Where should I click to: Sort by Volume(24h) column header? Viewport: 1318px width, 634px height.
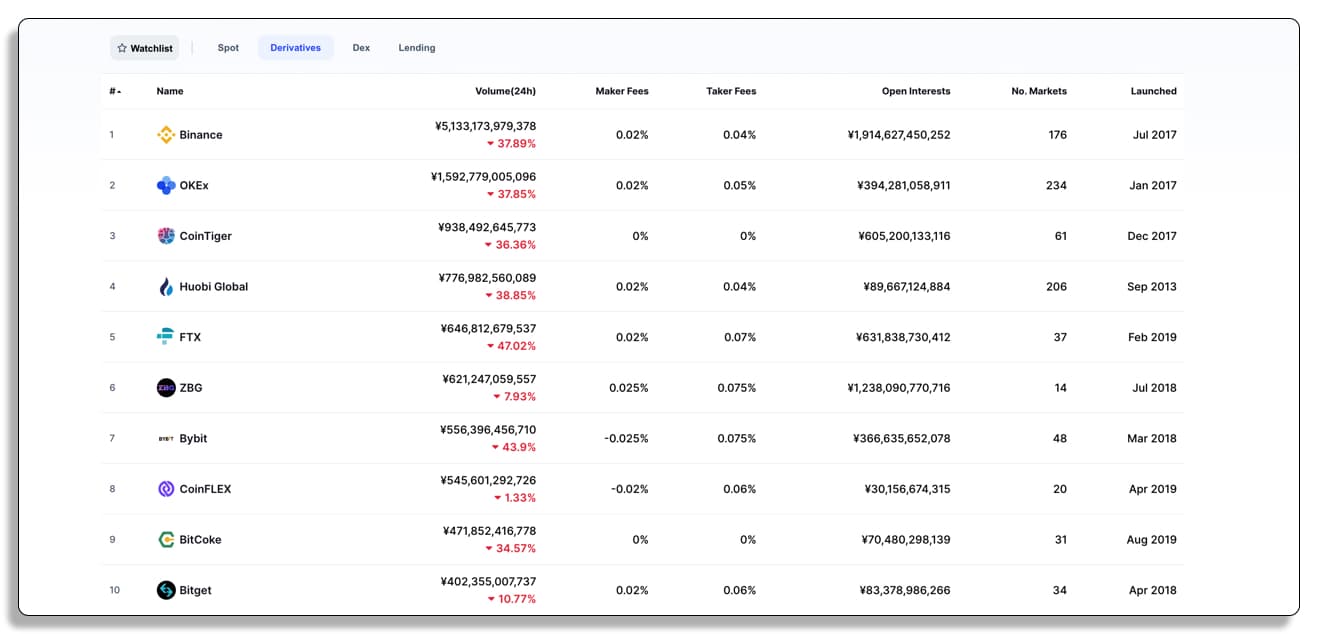pos(505,91)
